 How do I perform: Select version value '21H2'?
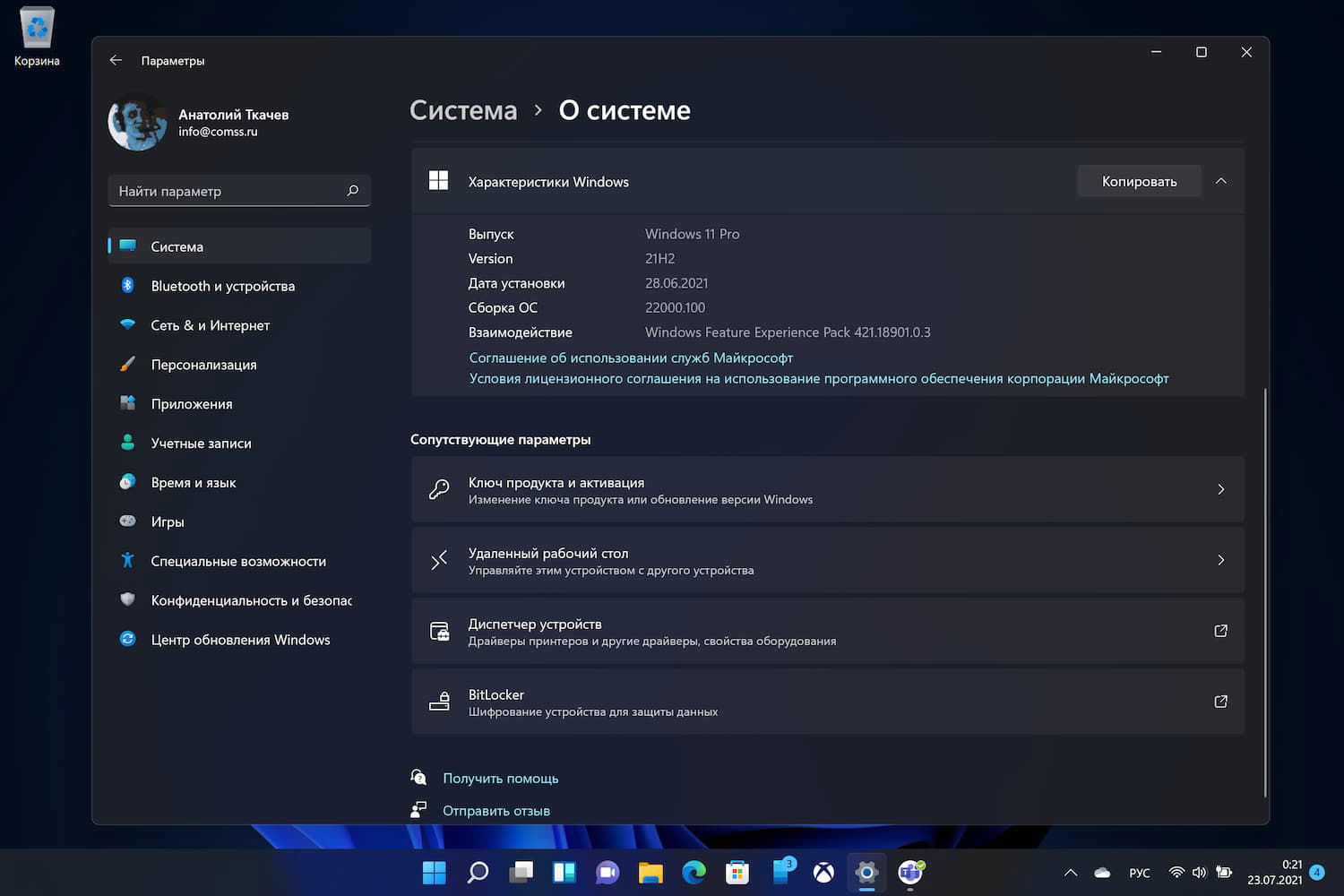tap(660, 258)
